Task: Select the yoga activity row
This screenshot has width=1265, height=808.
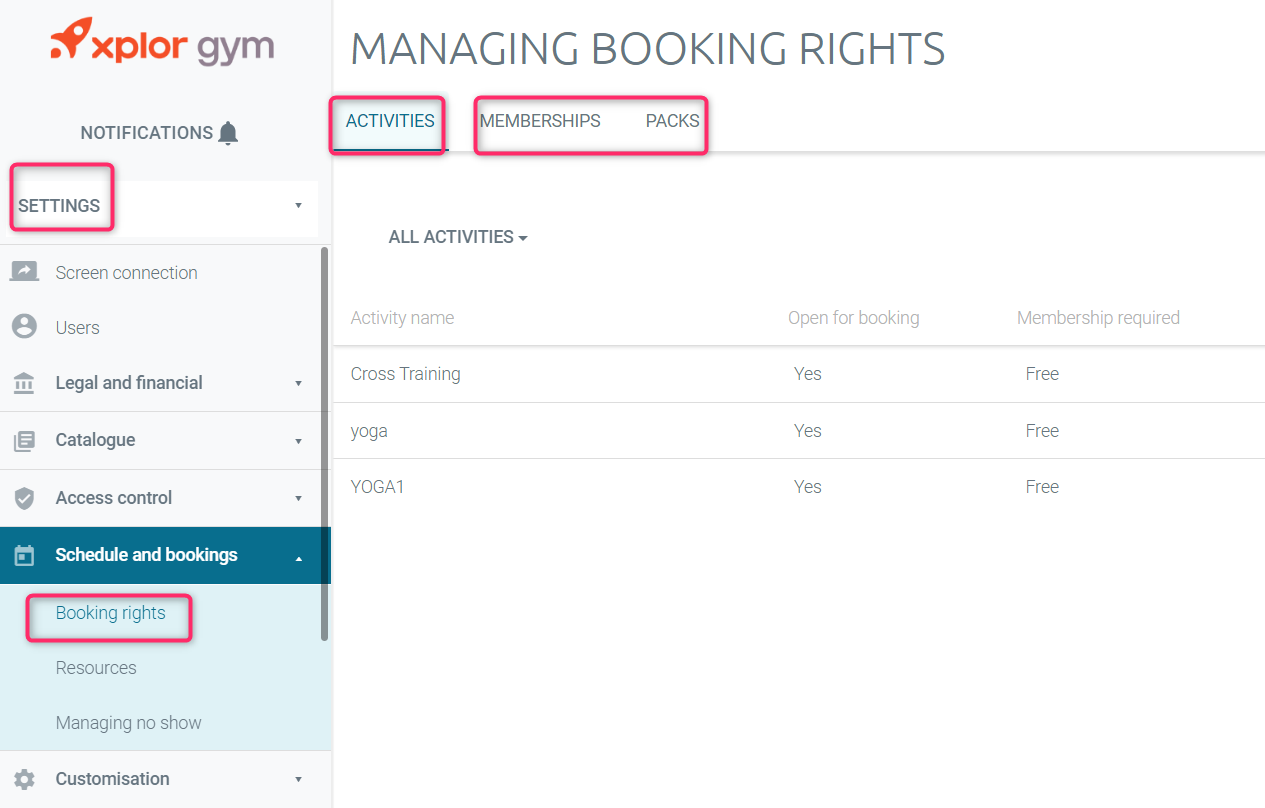Action: pos(798,431)
